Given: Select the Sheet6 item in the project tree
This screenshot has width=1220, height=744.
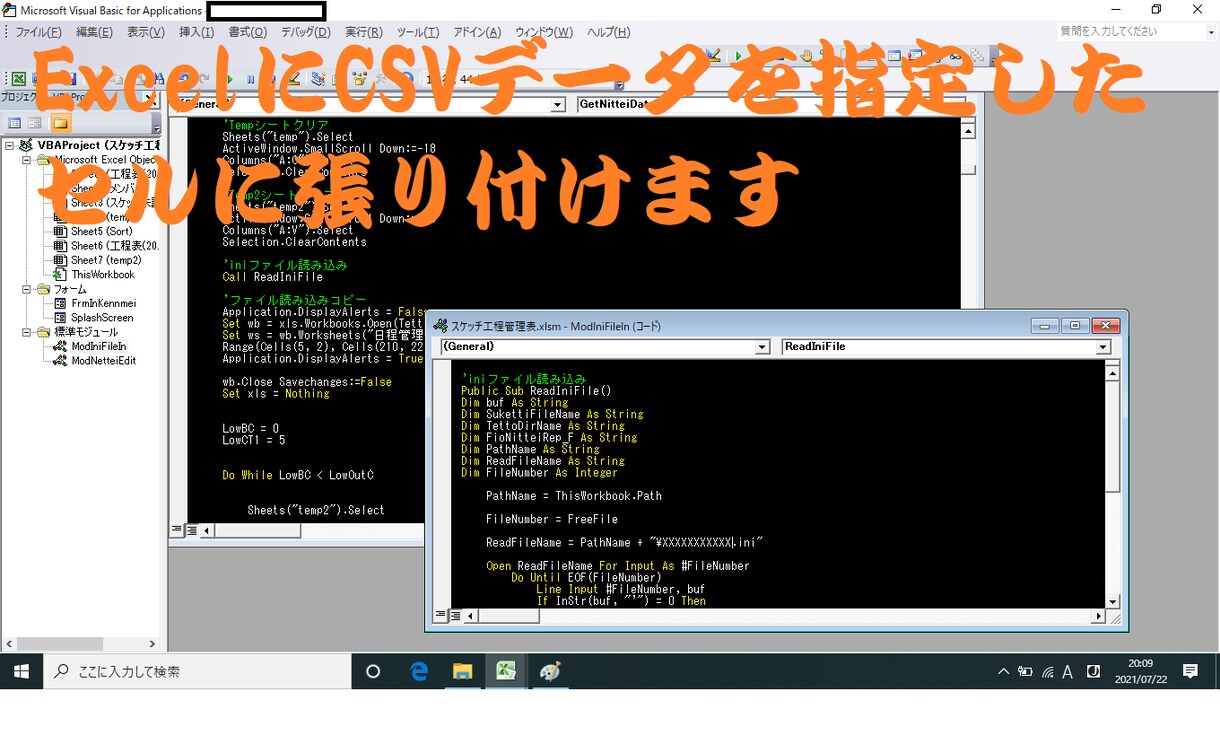Looking at the screenshot, I should [115, 246].
